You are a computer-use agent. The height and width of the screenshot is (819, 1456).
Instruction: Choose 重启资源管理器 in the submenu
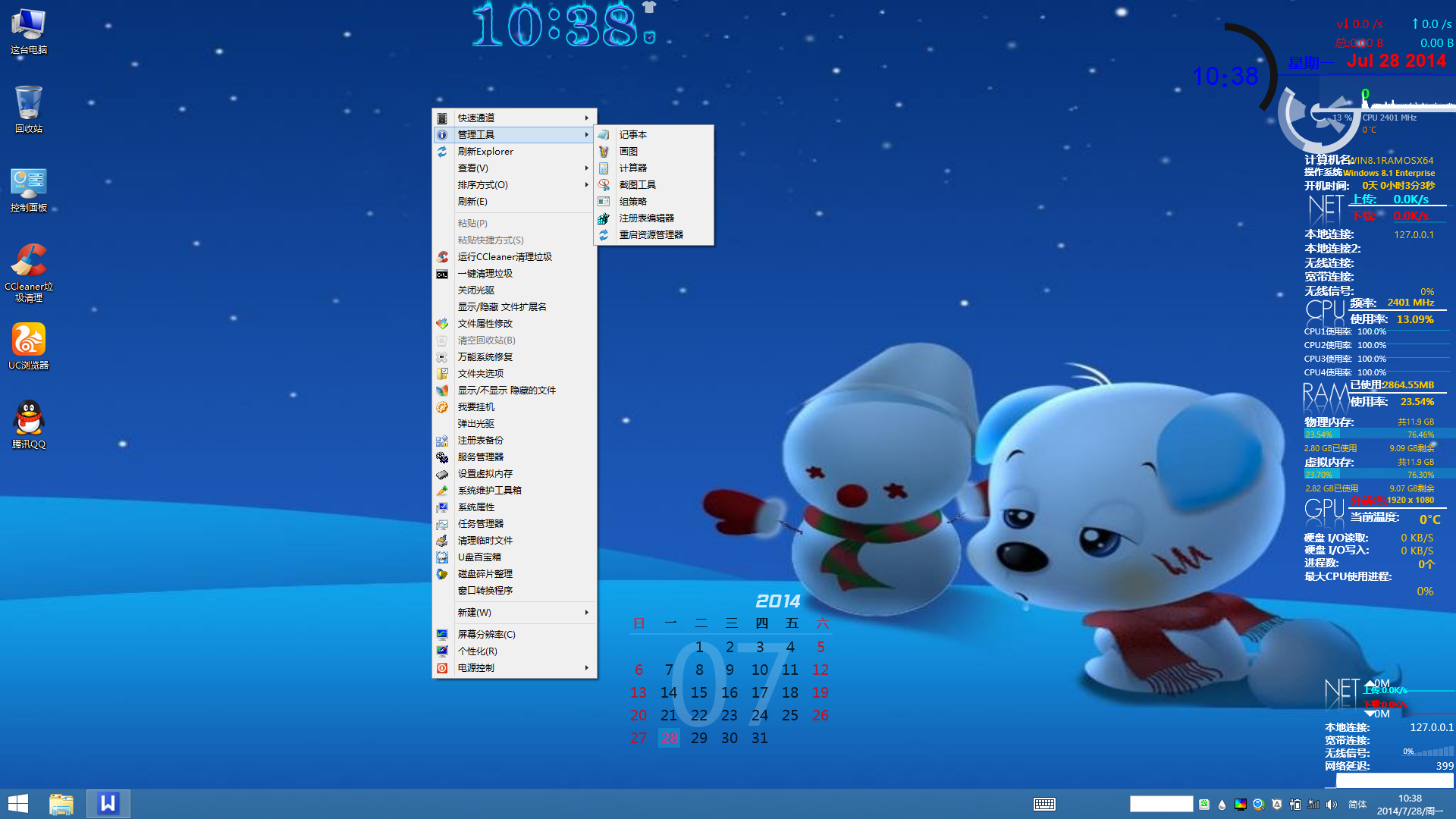(x=654, y=235)
